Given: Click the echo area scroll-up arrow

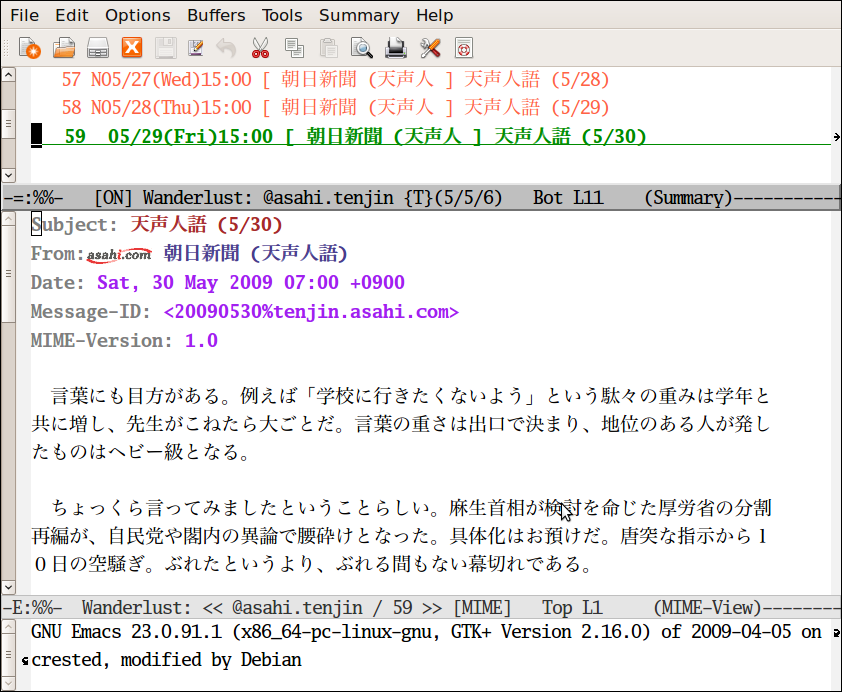Looking at the screenshot, I should (x=8, y=627).
